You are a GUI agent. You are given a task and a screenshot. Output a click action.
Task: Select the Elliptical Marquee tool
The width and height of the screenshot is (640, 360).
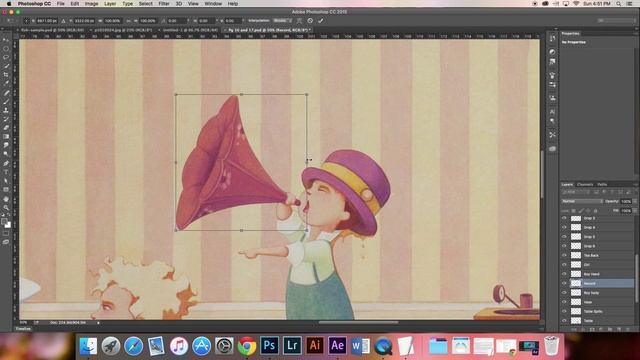(x=6, y=49)
